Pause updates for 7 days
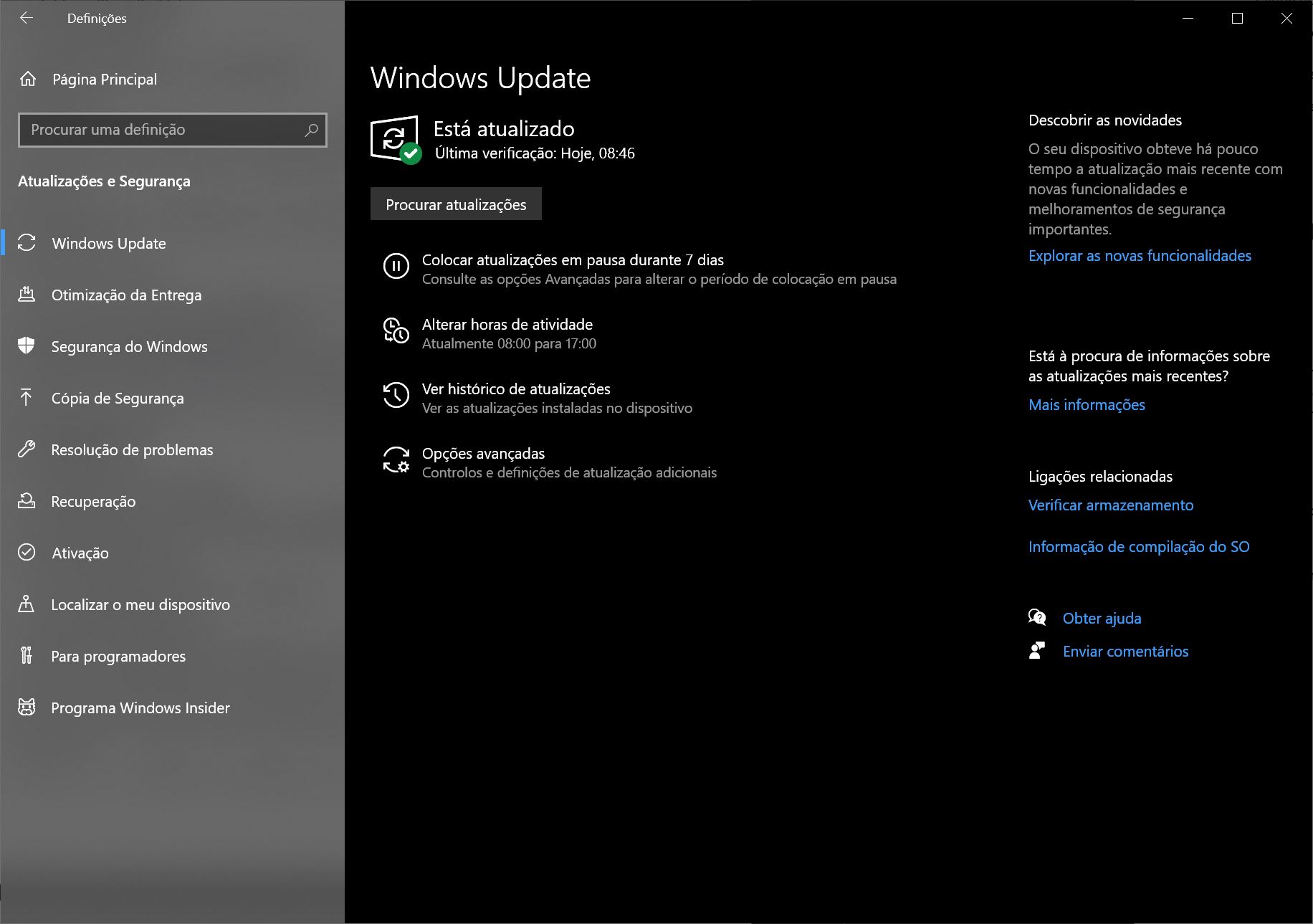This screenshot has width=1313, height=924. click(640, 269)
